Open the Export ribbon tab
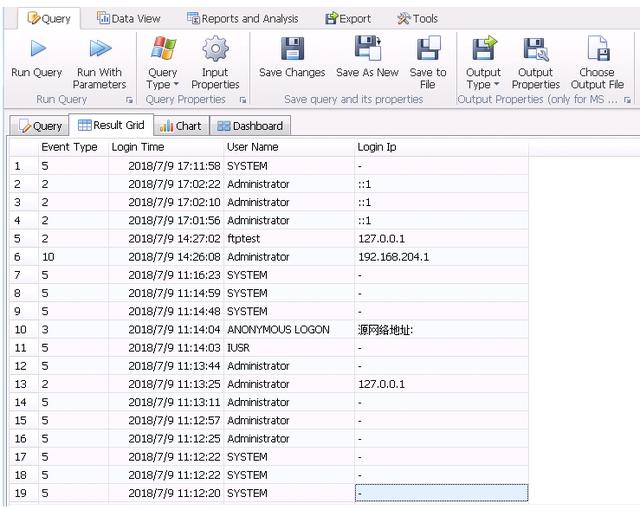 348,18
